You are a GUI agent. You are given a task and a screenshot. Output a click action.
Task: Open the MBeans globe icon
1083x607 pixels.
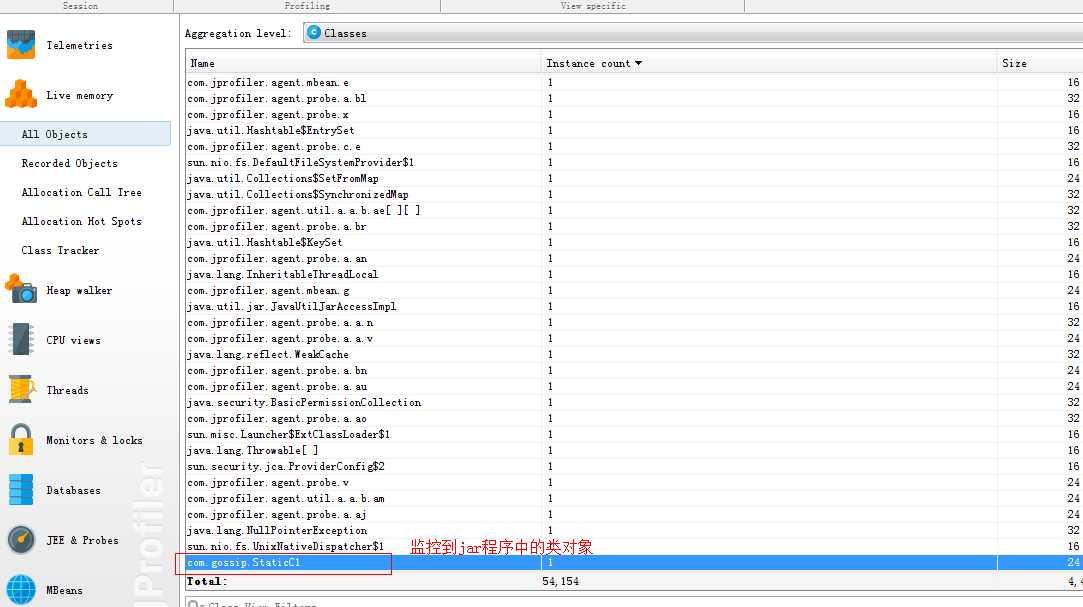point(21,590)
